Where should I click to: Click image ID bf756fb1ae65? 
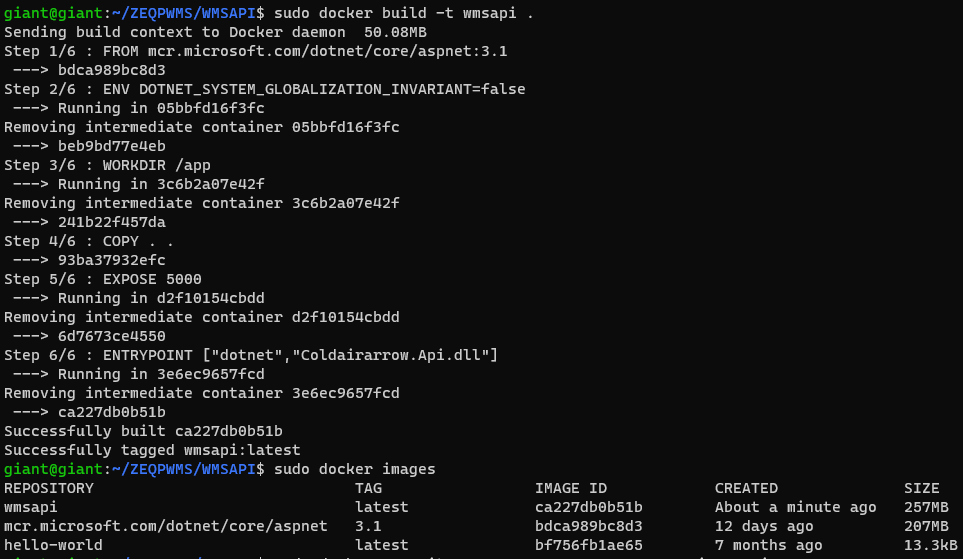(588, 545)
